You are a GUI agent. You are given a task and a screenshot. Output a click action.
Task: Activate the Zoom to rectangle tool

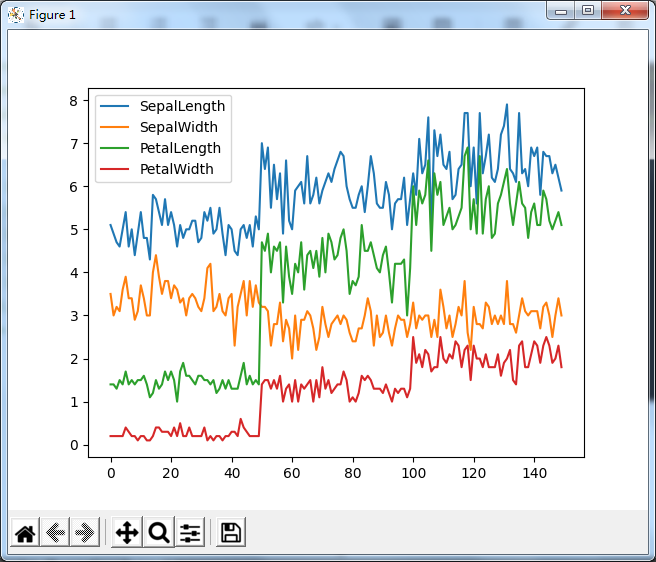(x=159, y=532)
